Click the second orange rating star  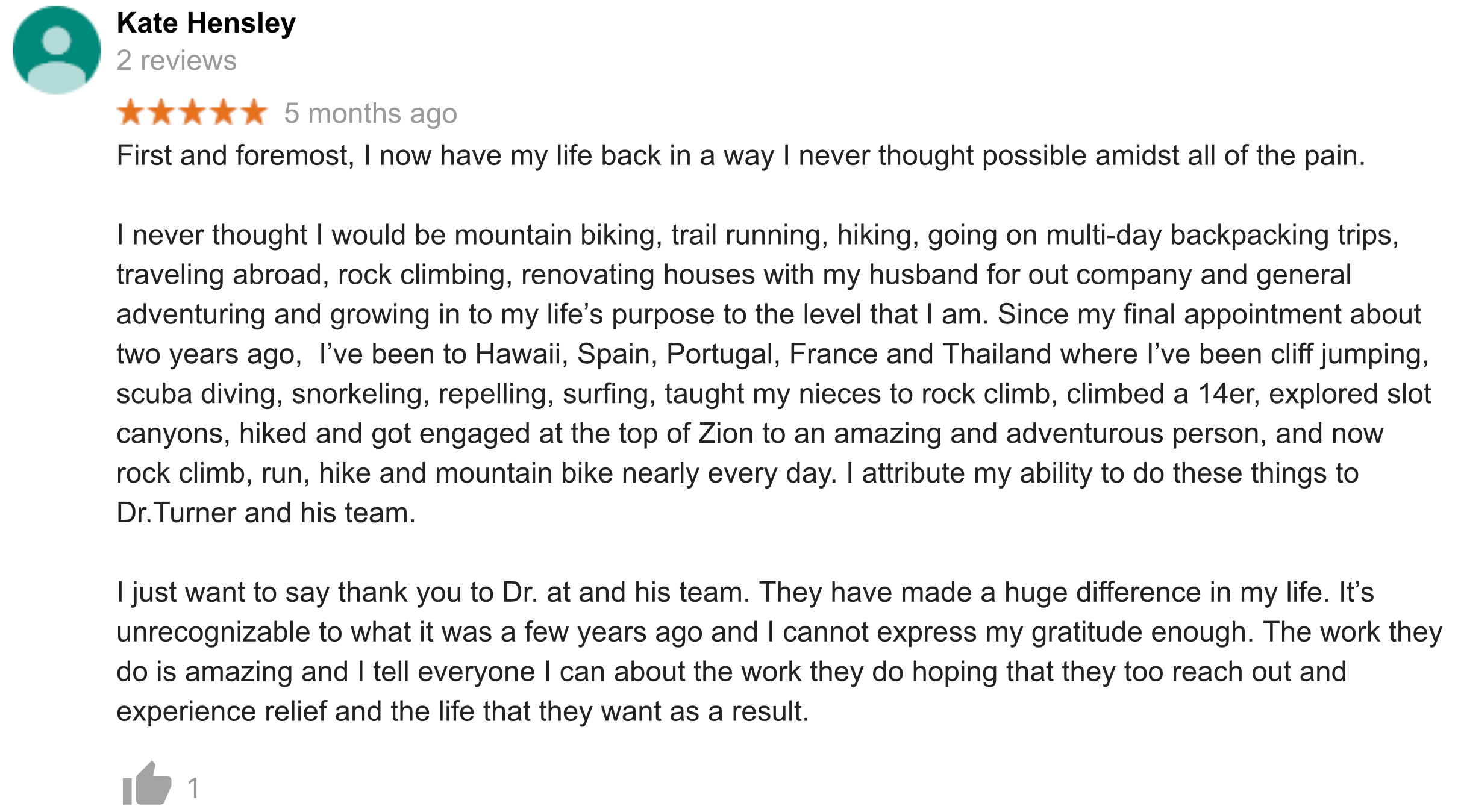point(161,113)
